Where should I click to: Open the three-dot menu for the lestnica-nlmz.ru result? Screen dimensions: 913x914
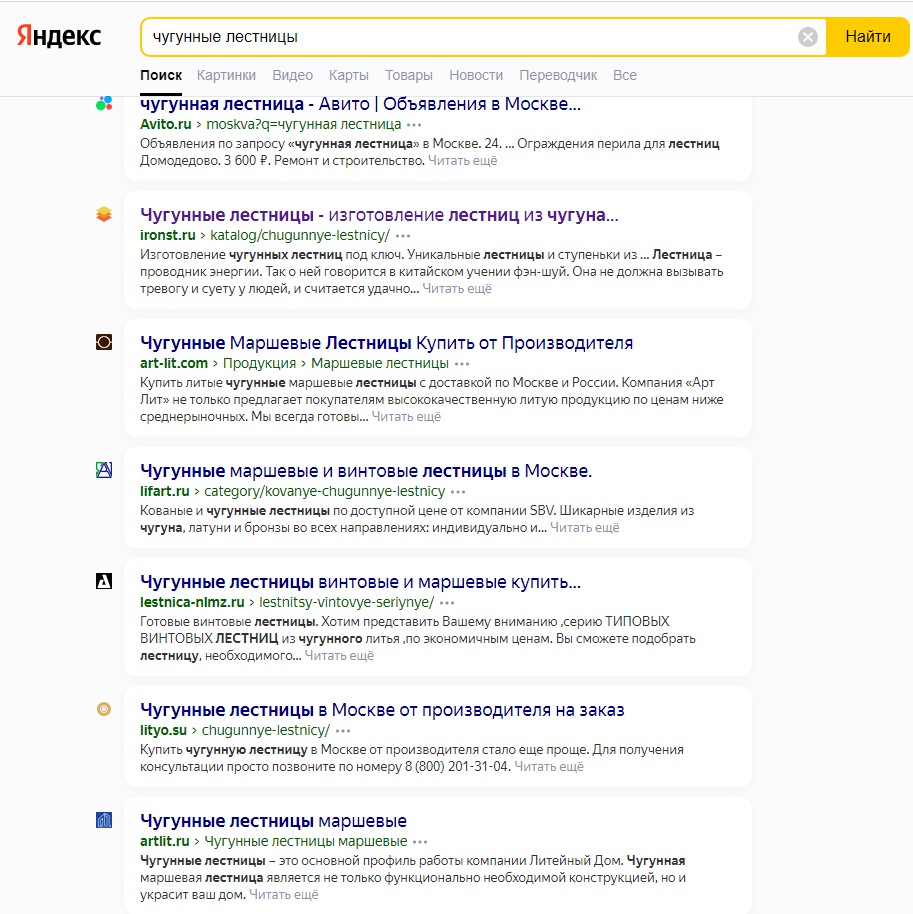[x=447, y=603]
